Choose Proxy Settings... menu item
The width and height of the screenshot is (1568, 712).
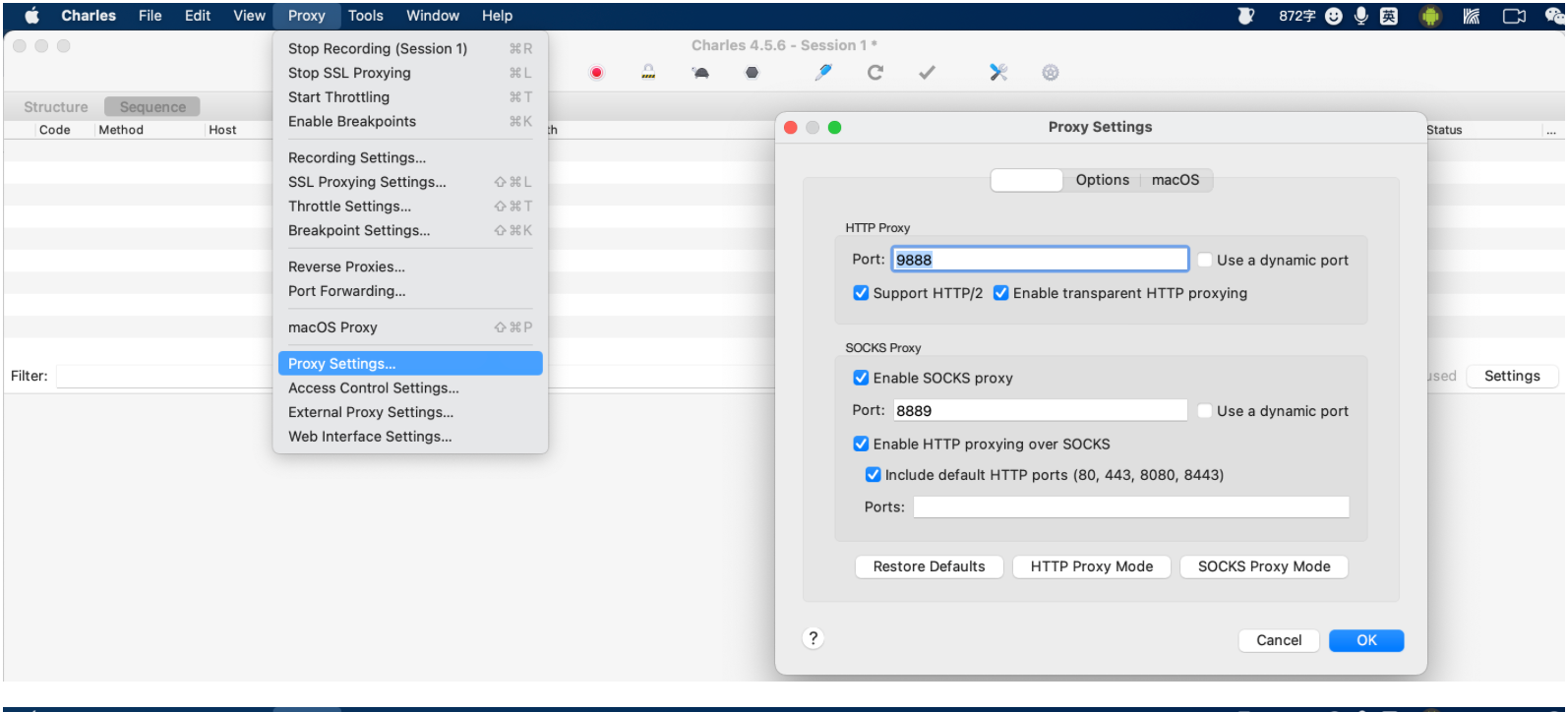click(x=410, y=364)
